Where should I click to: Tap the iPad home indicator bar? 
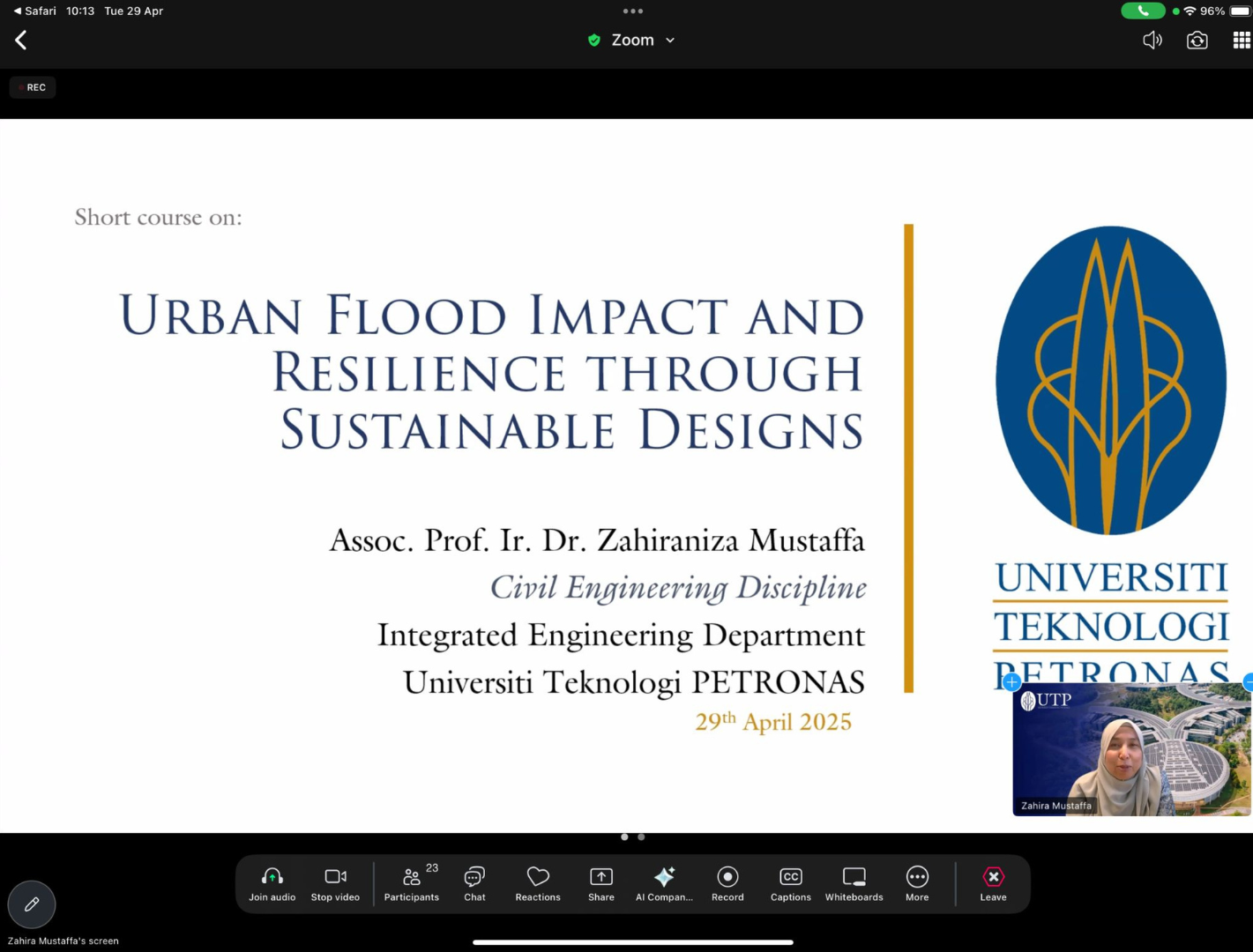tap(632, 942)
